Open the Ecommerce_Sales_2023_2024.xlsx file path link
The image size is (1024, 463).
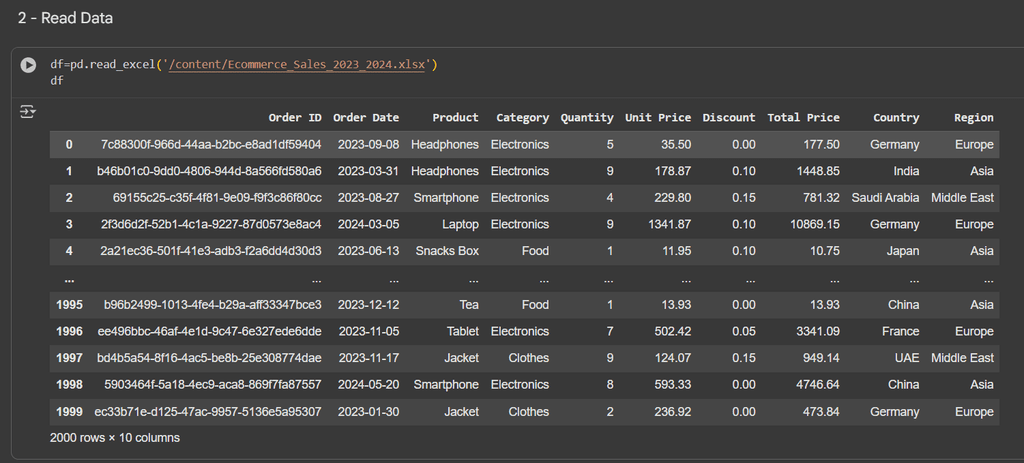click(298, 65)
